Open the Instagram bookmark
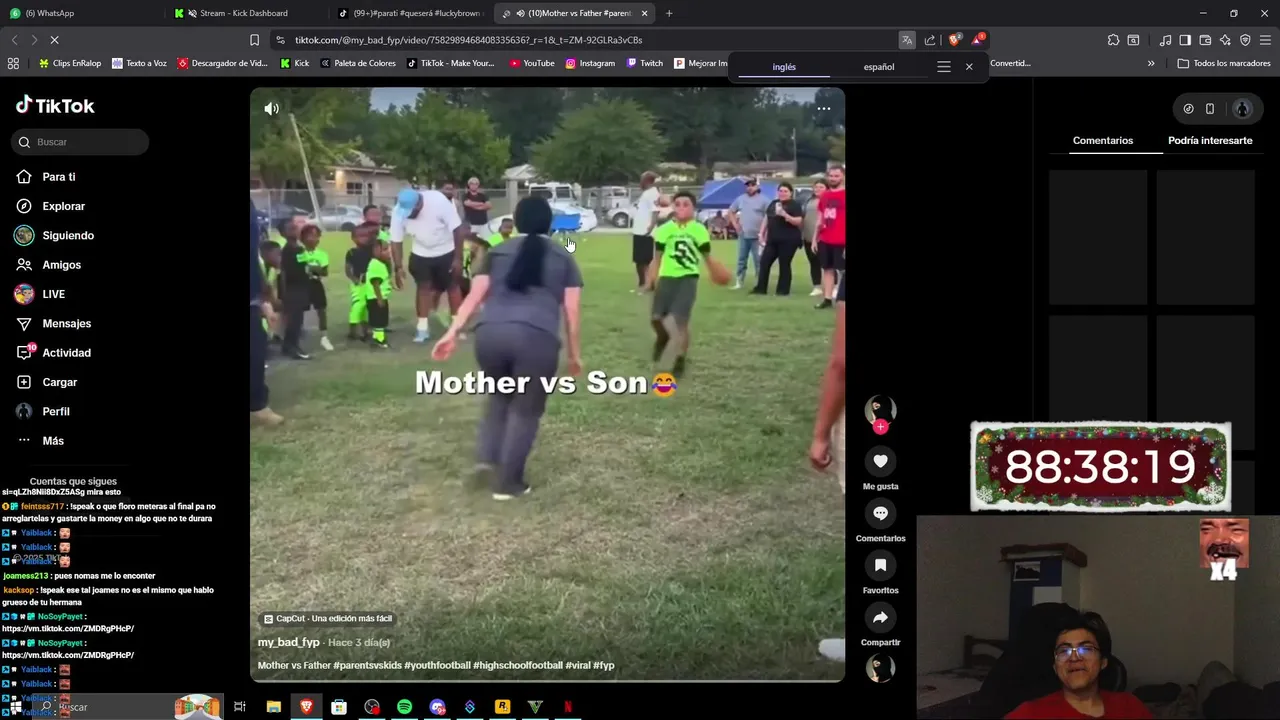This screenshot has width=1280, height=720. pyautogui.click(x=590, y=63)
